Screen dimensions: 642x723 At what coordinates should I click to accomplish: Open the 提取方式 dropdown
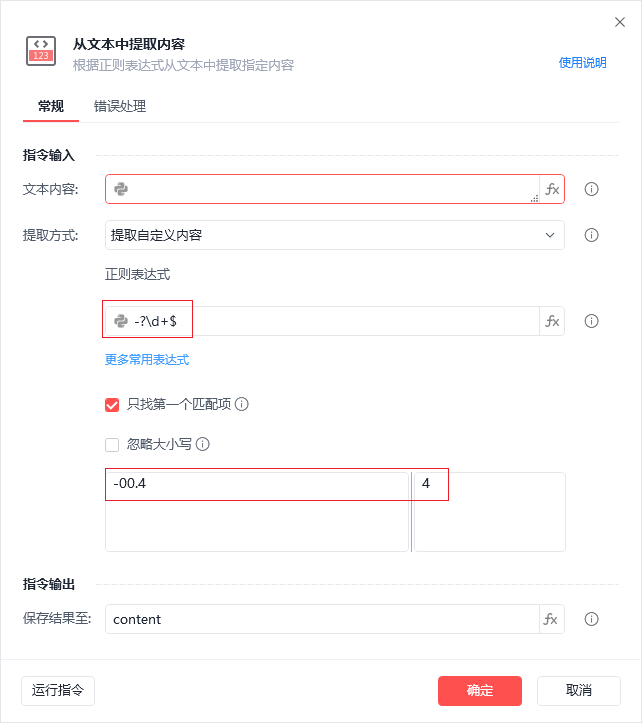(x=335, y=235)
